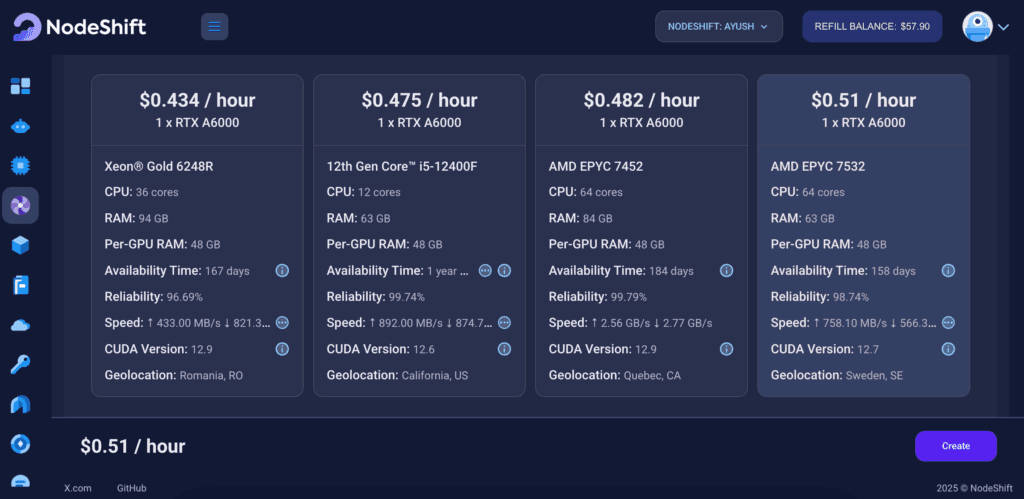
Task: Open the dashboard grid icon in sidebar
Action: pyautogui.click(x=20, y=86)
